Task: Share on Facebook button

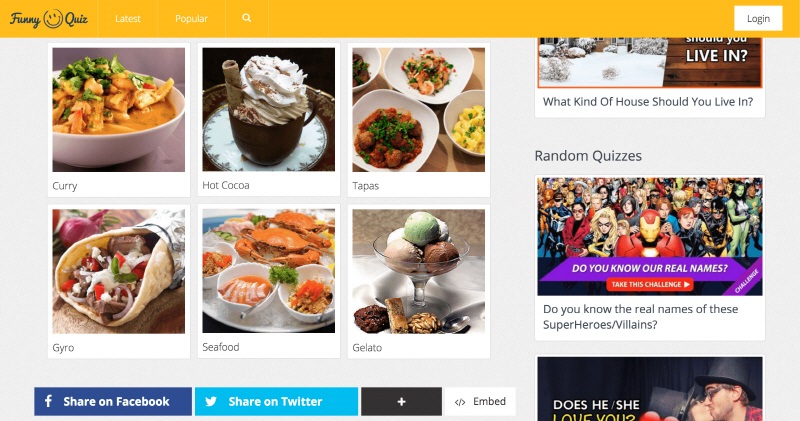Action: pyautogui.click(x=113, y=402)
